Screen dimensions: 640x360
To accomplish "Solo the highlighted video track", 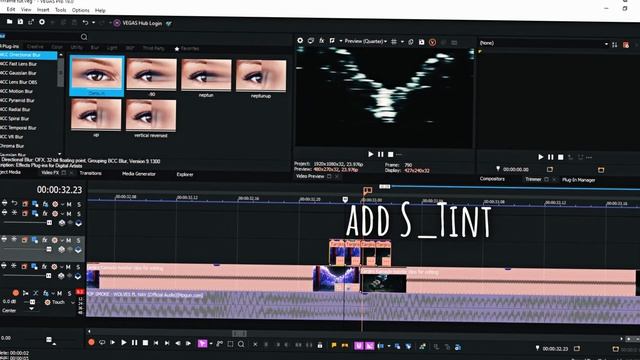I will click(78, 240).
